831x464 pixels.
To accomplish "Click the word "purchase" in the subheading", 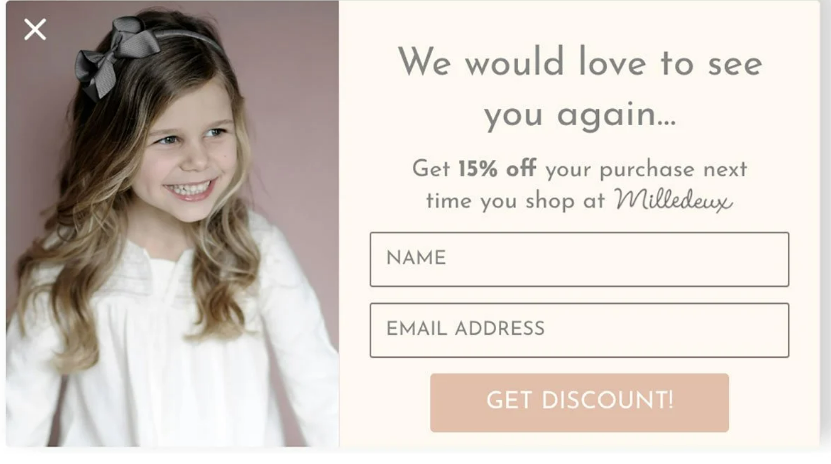I will [x=647, y=171].
